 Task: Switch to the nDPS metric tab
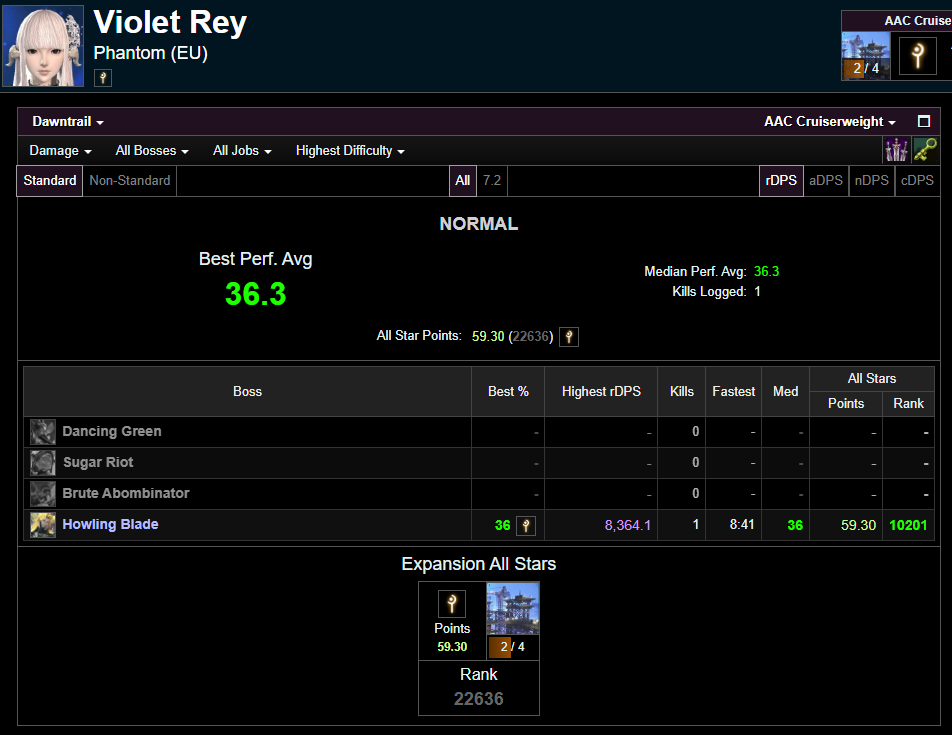tap(871, 181)
